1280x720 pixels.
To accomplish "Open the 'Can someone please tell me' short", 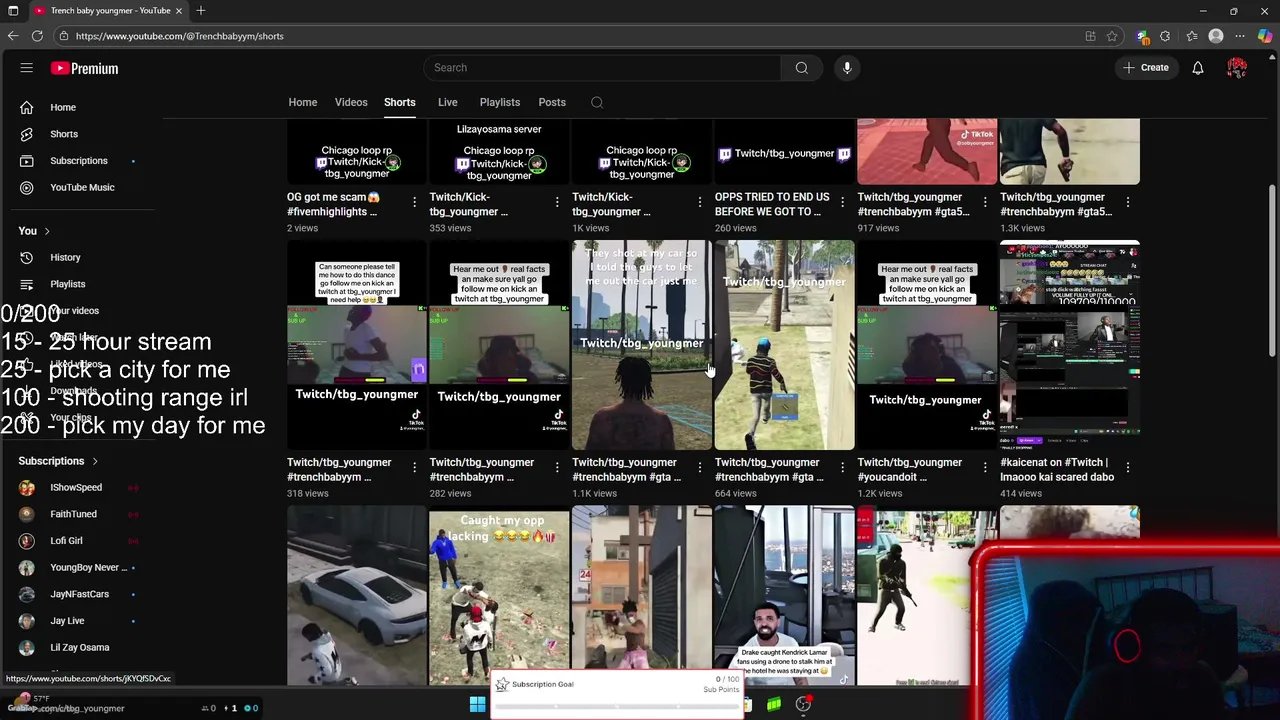I will (x=357, y=345).
